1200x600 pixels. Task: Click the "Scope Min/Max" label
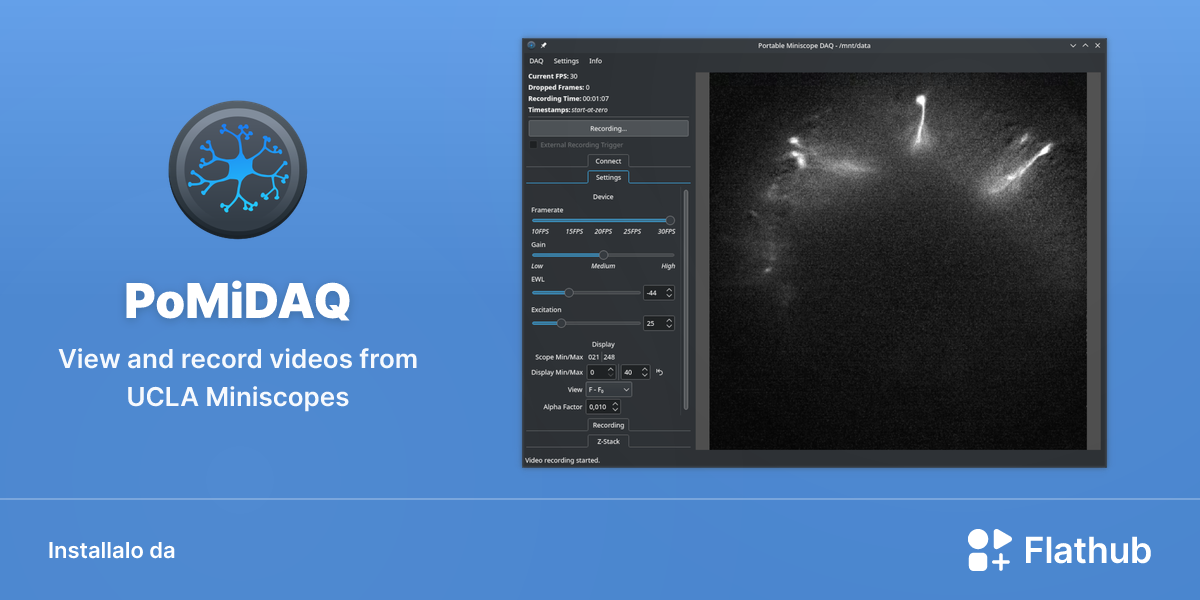(558, 357)
